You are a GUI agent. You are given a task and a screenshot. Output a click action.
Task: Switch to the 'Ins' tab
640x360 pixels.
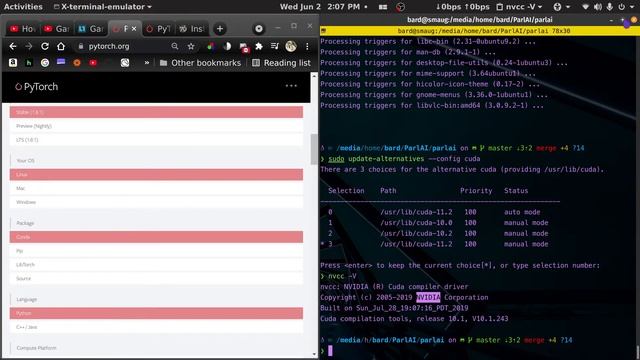point(191,29)
